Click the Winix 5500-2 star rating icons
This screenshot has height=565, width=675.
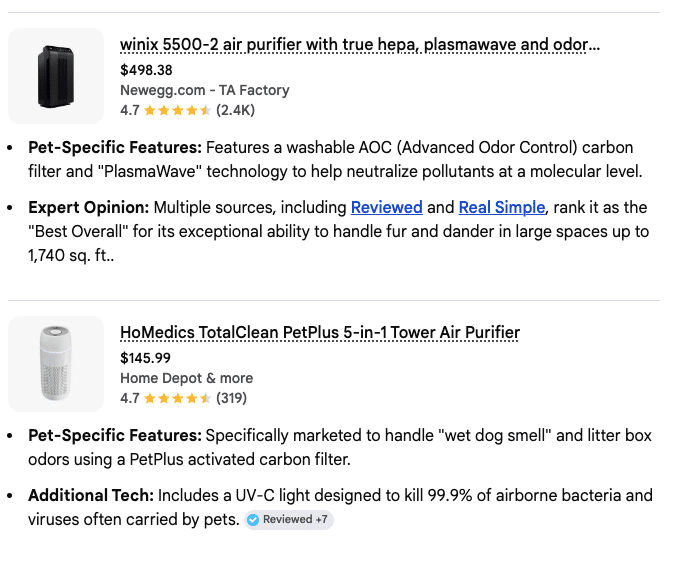coord(177,110)
